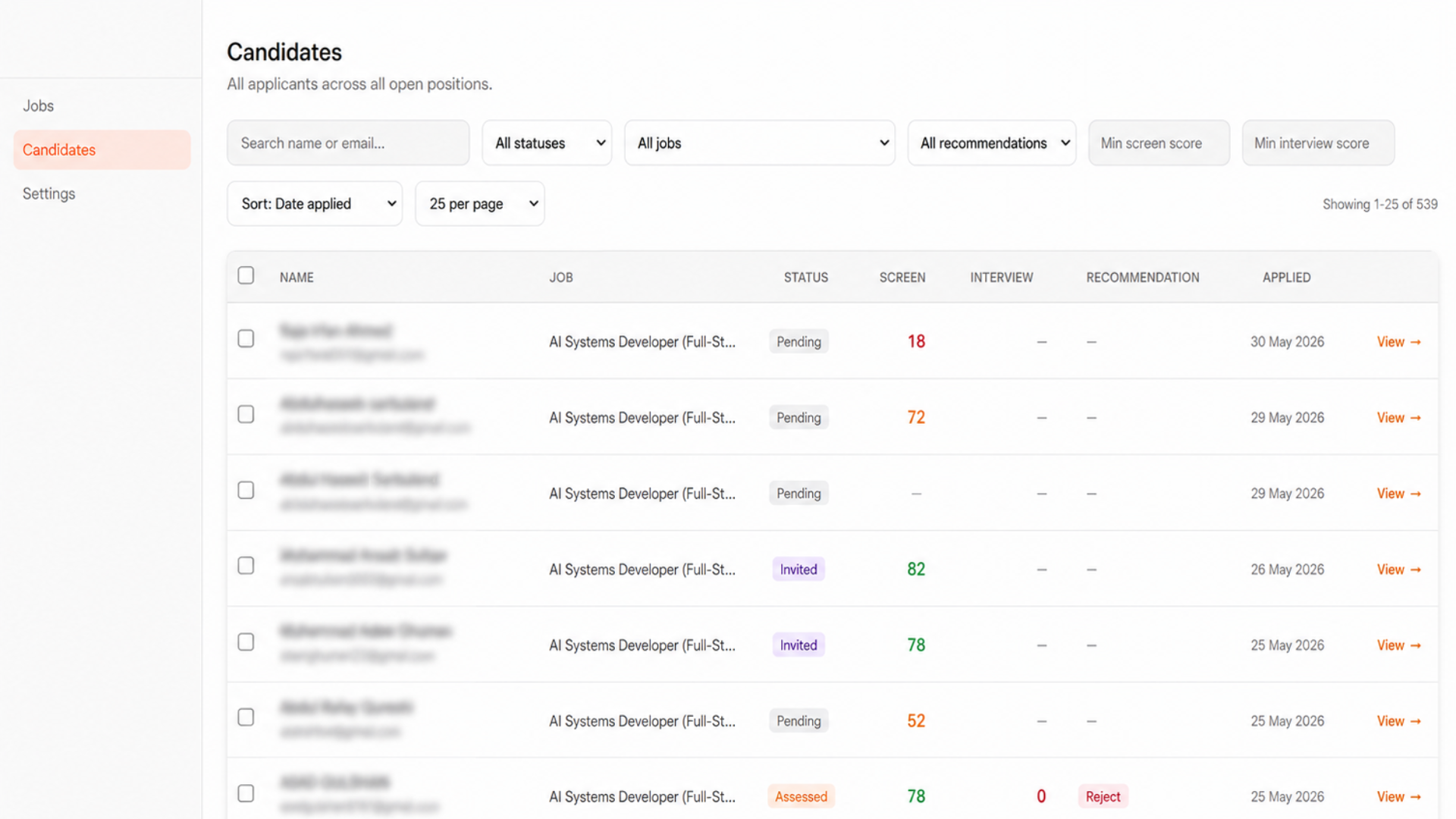Select Candidates in the sidebar

102,150
